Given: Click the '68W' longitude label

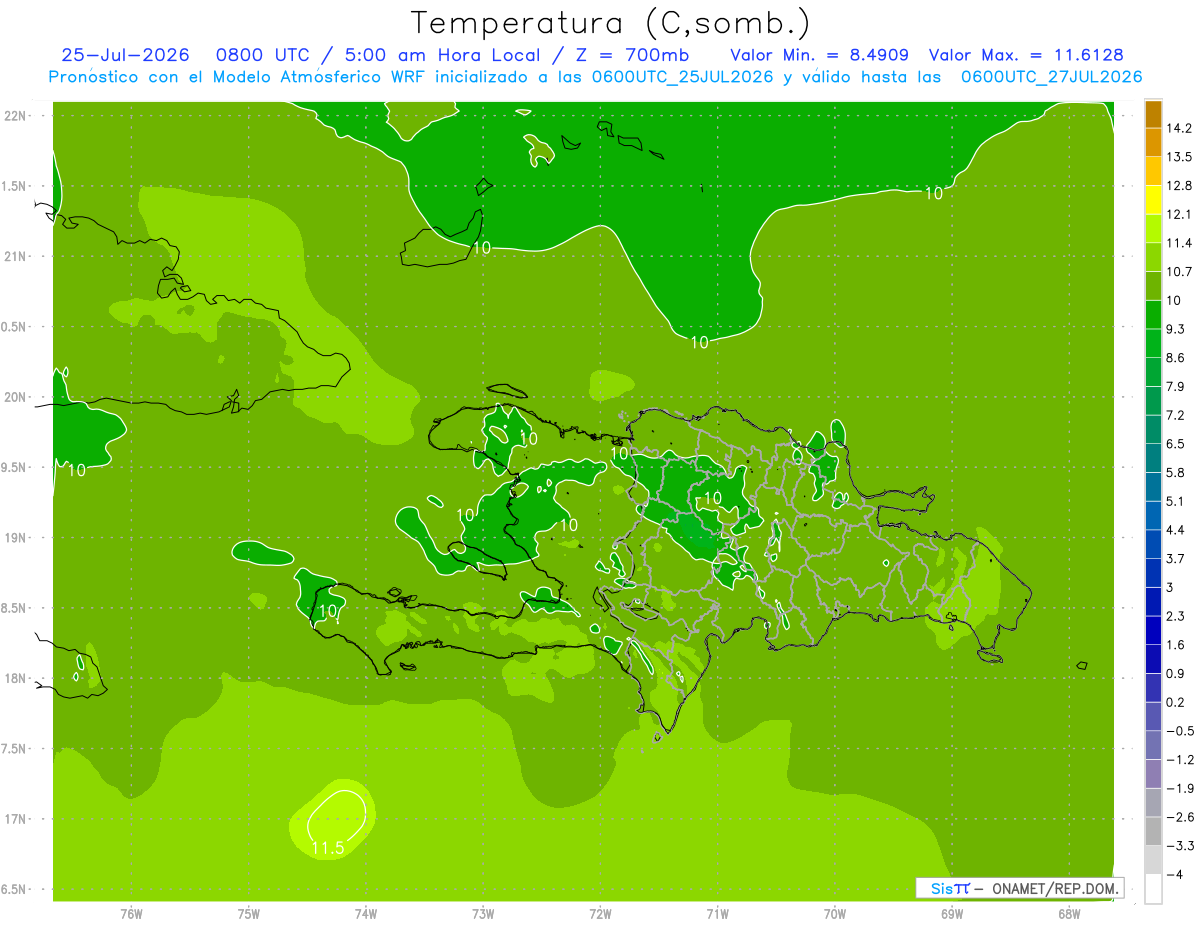Looking at the screenshot, I should [x=1069, y=914].
